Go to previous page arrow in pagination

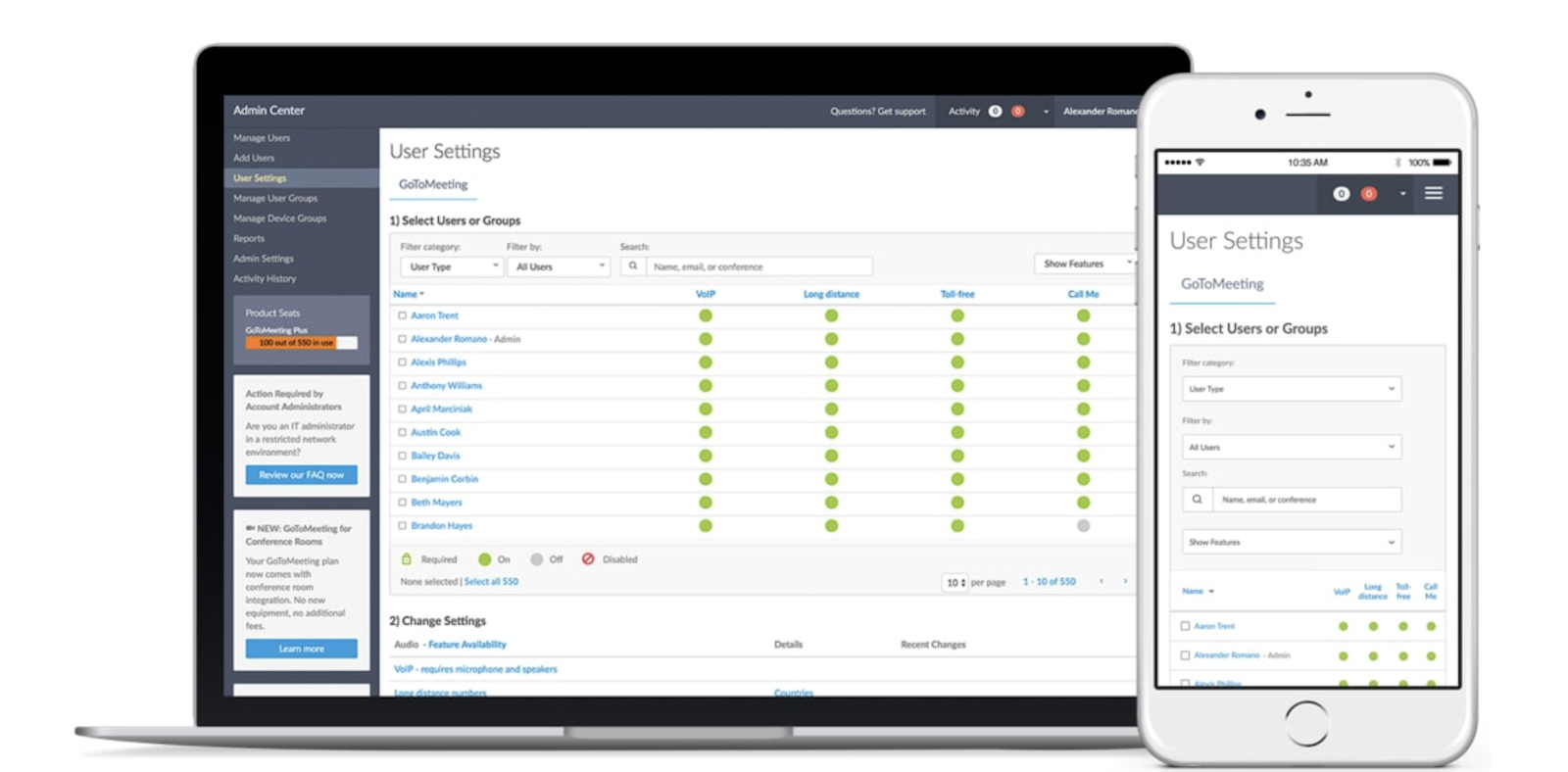tap(1102, 581)
